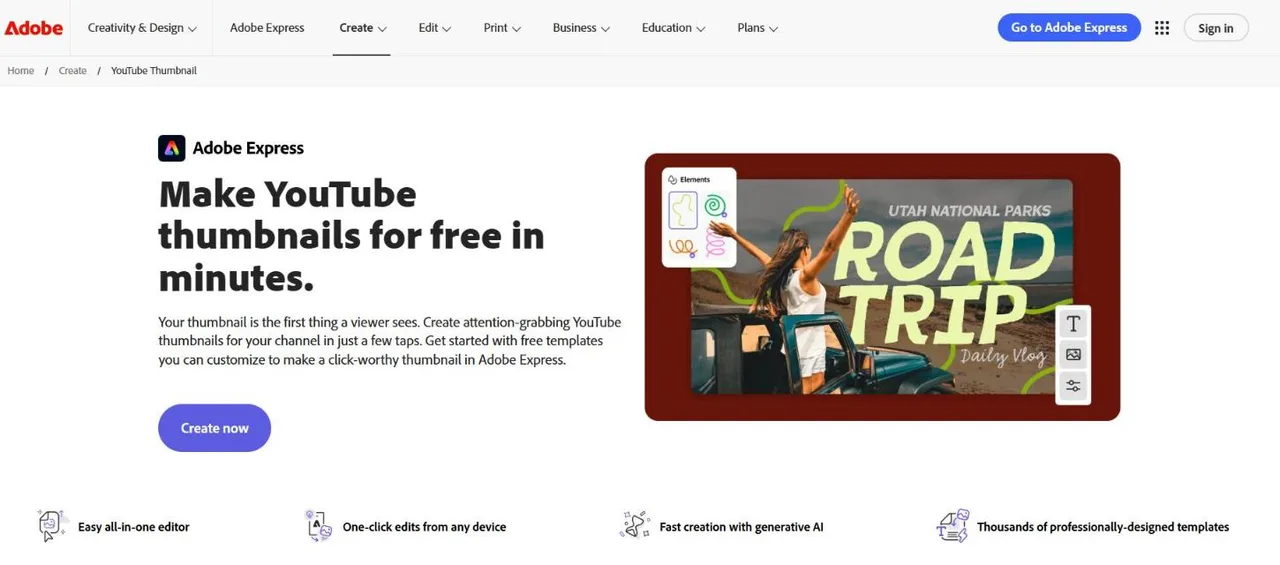The image size is (1280, 565).
Task: Expand the Create dropdown
Action: (362, 28)
